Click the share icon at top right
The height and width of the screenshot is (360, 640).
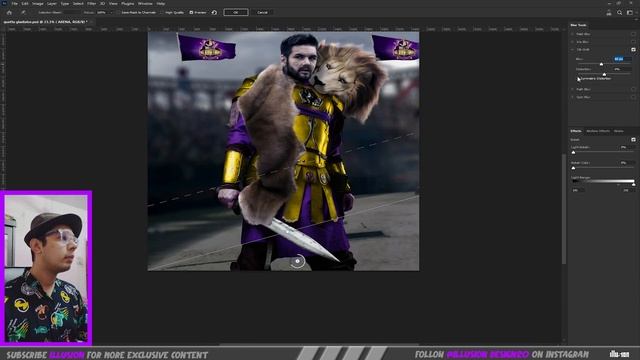pos(609,13)
